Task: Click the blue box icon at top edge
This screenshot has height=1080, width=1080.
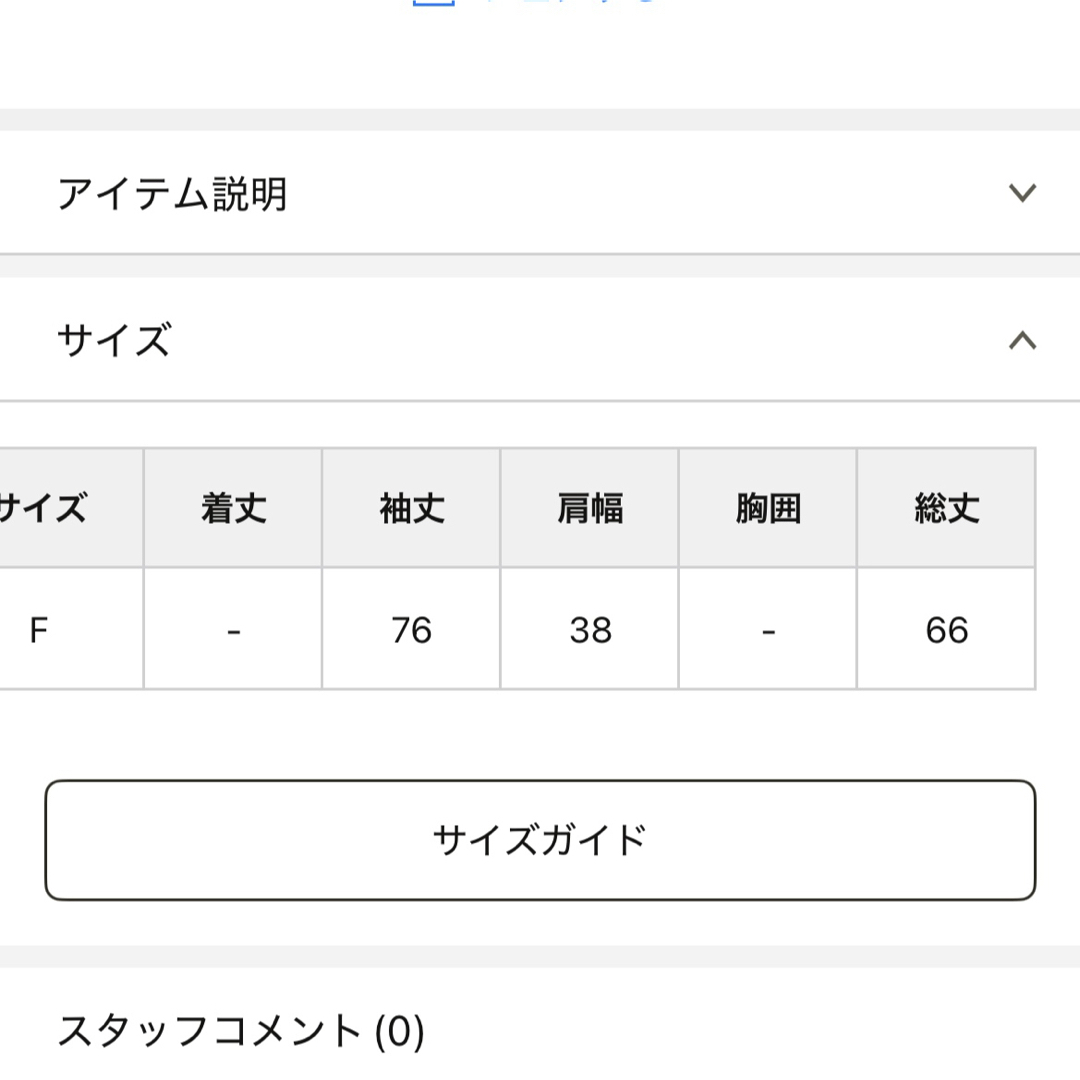Action: [433, 2]
